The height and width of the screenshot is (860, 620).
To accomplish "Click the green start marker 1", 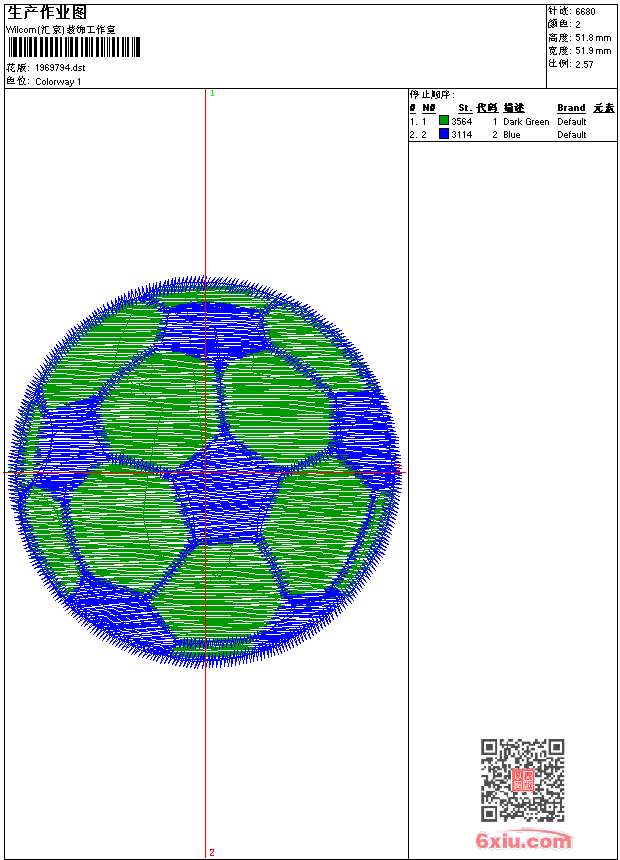I will click(x=212, y=93).
